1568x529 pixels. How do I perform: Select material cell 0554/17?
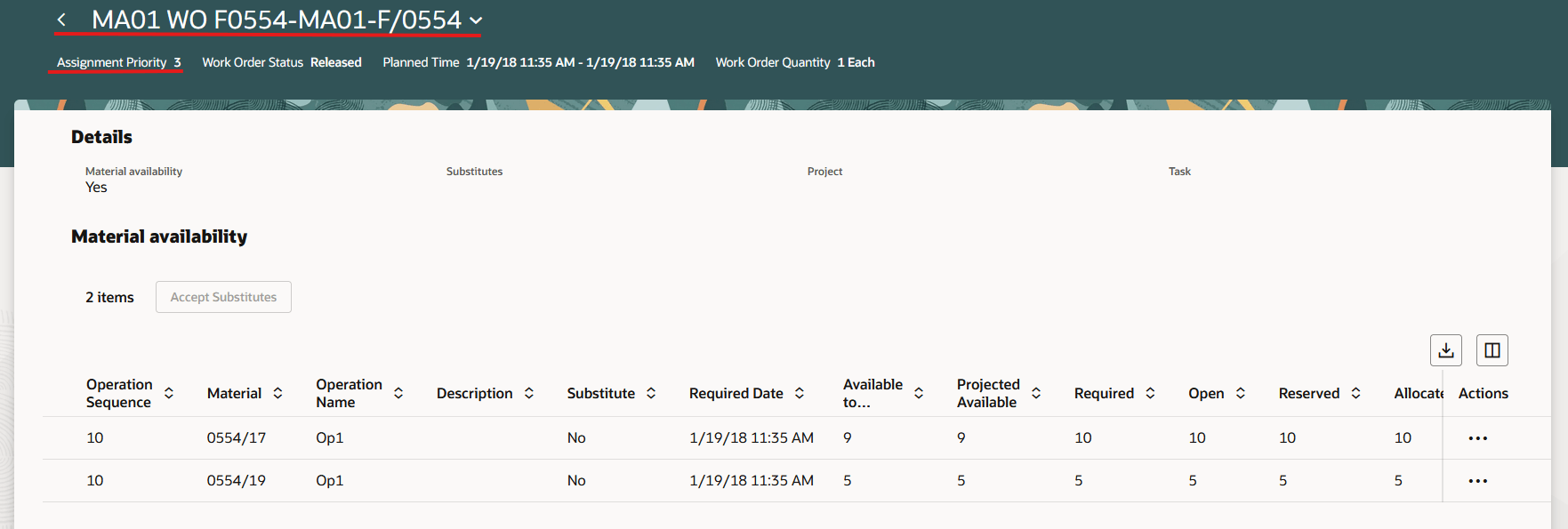point(237,437)
